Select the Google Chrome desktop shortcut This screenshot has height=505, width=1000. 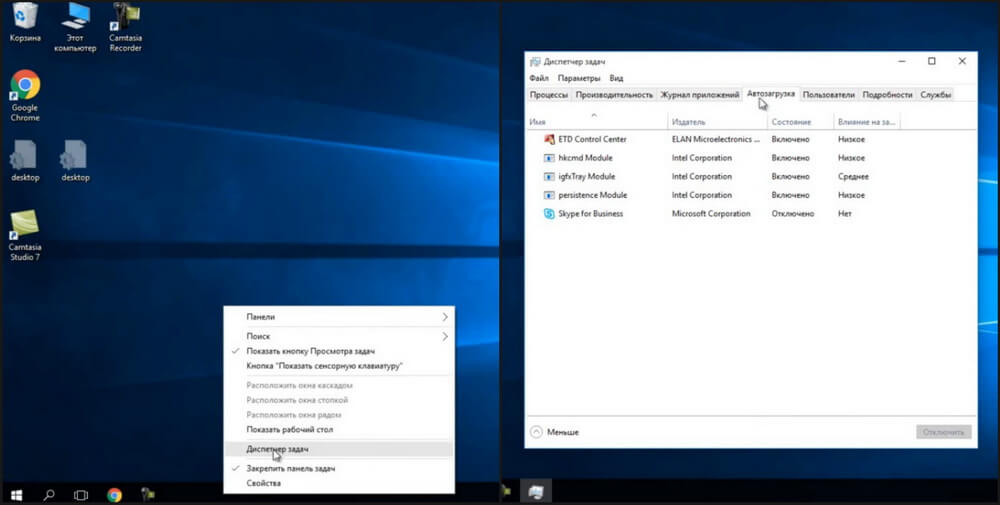pyautogui.click(x=25, y=96)
